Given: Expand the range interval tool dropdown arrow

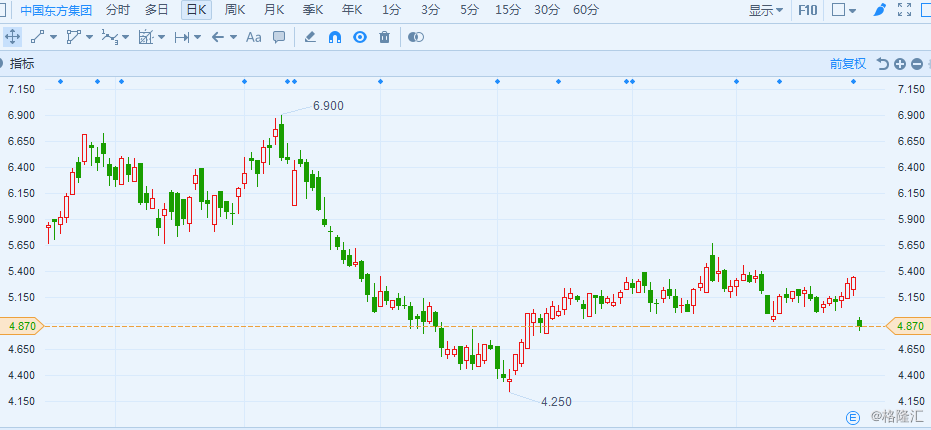Looking at the screenshot, I should [x=198, y=37].
